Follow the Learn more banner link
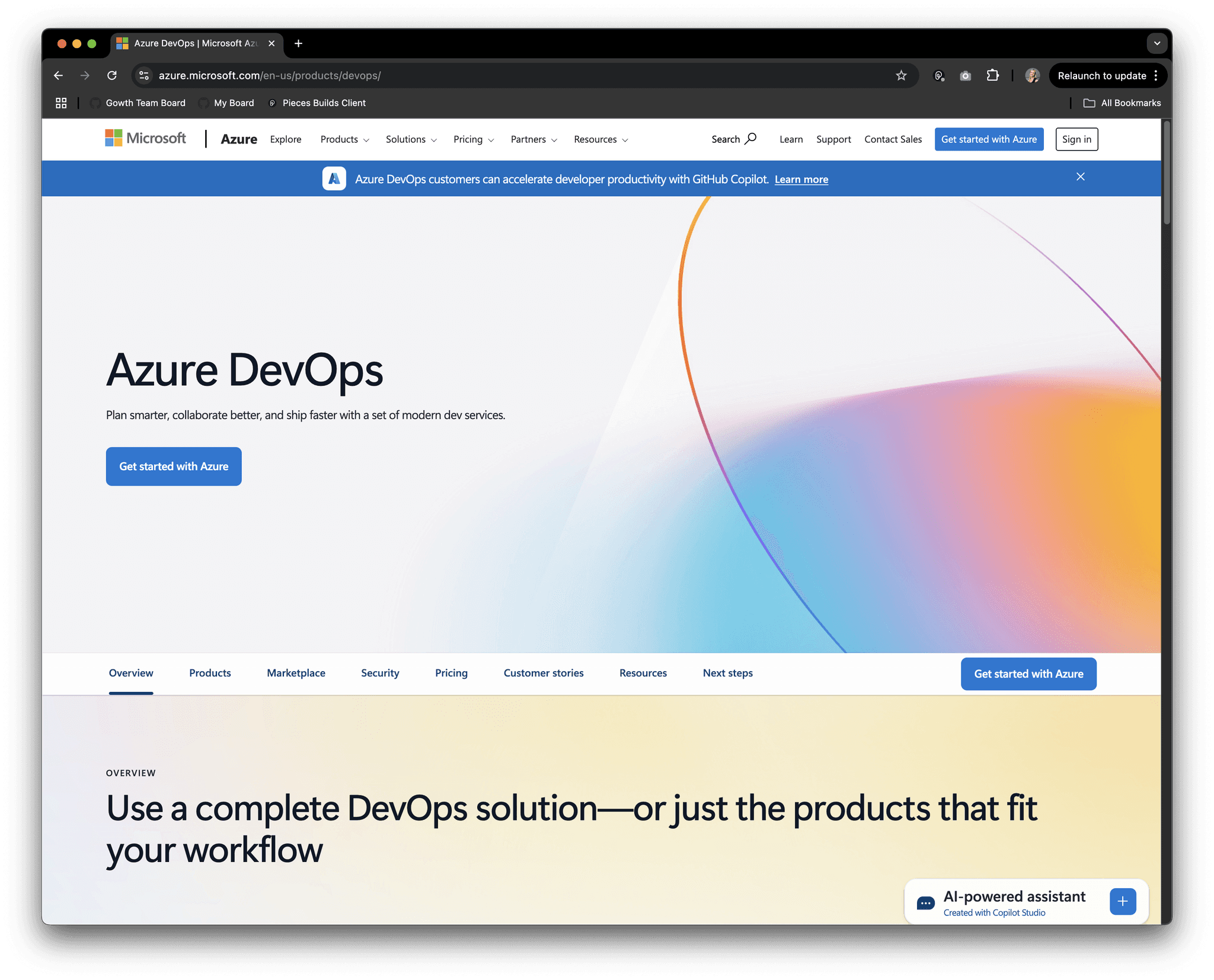Screen dimensions: 1214x980 pyautogui.click(x=801, y=179)
